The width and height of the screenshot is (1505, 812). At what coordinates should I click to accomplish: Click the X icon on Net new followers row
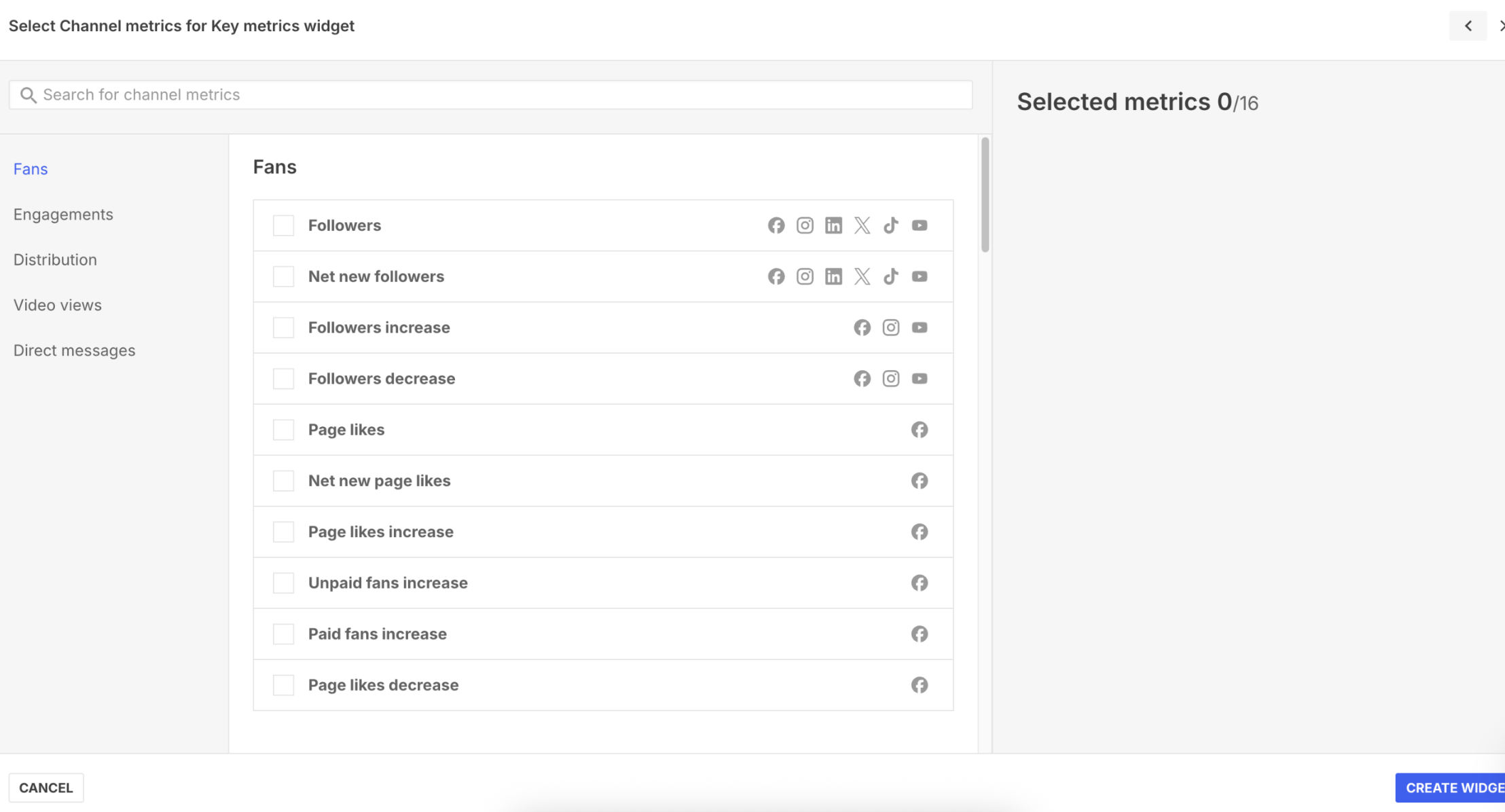(862, 276)
